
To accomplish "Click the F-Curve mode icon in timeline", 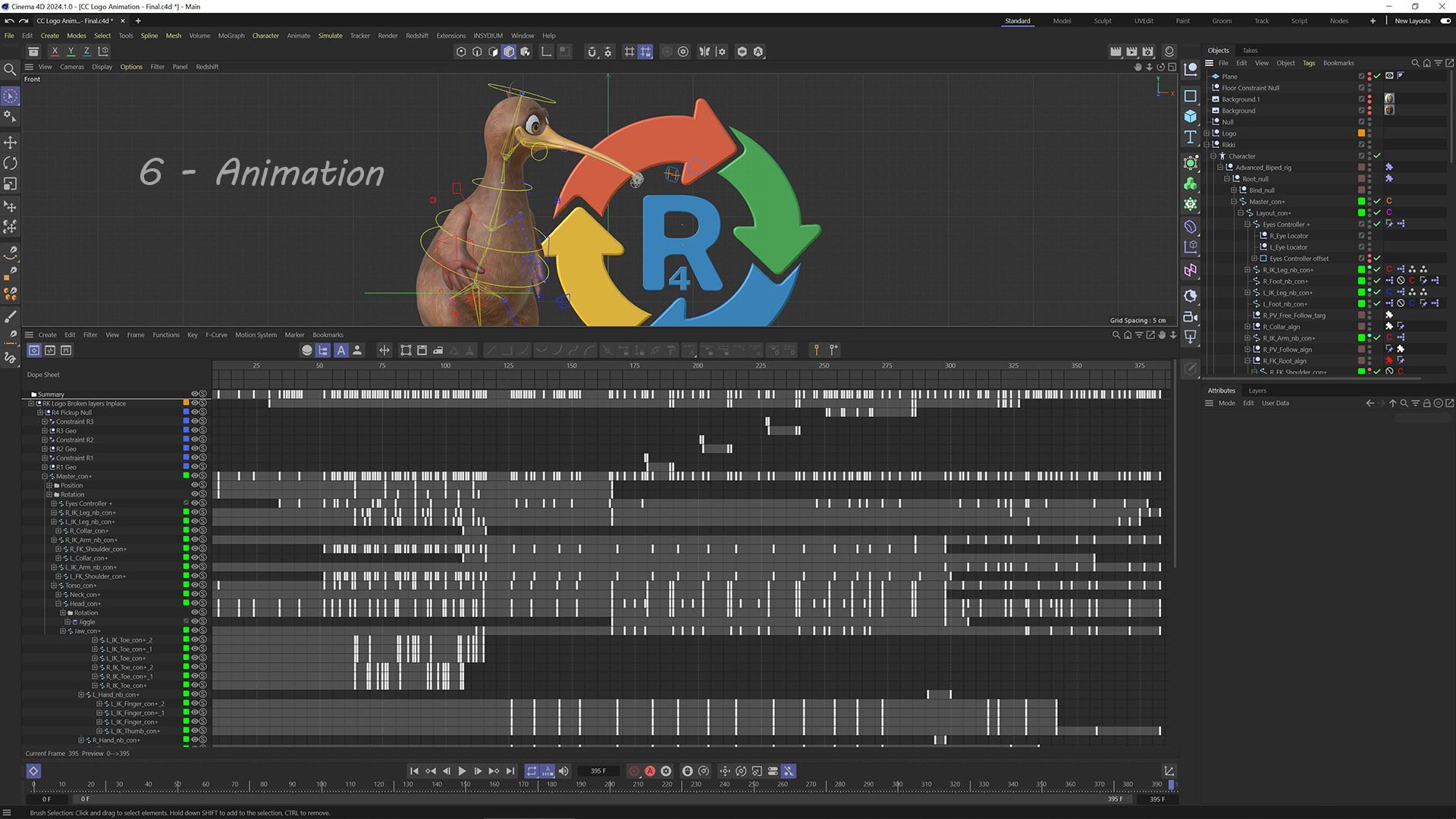I will pyautogui.click(x=50, y=350).
